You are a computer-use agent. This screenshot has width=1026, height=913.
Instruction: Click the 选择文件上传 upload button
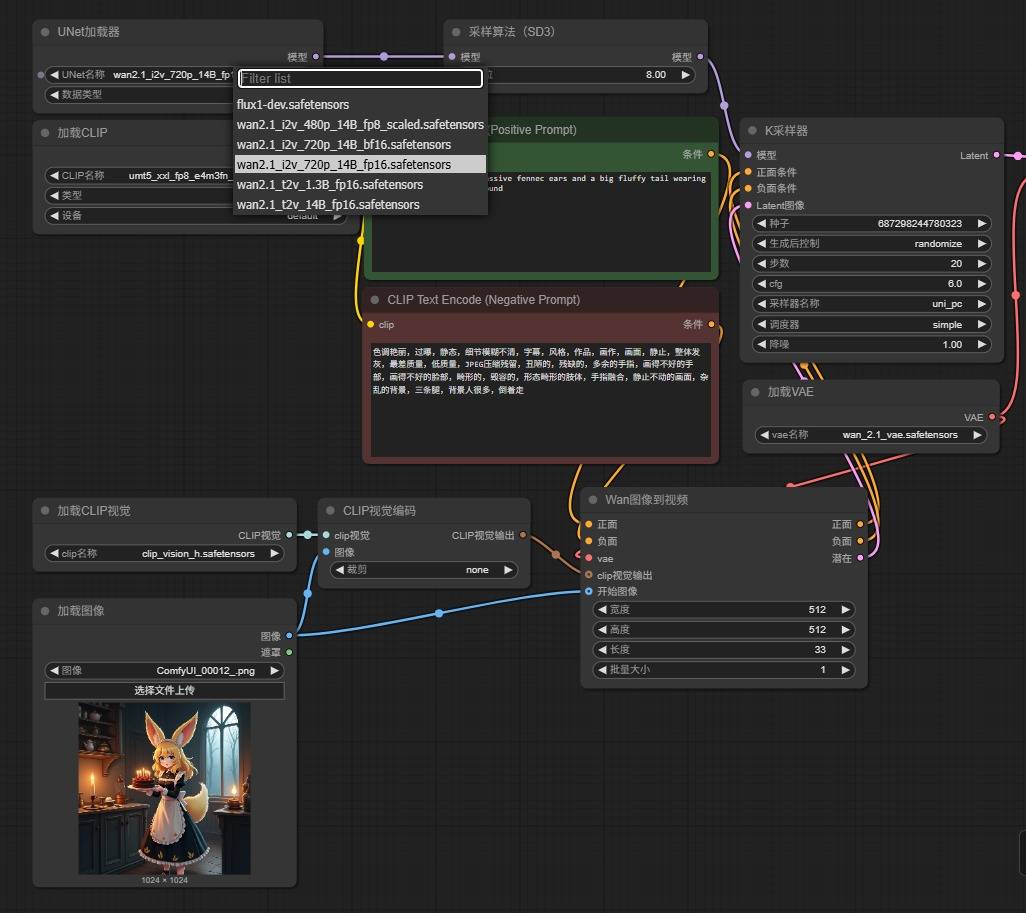pyautogui.click(x=164, y=691)
